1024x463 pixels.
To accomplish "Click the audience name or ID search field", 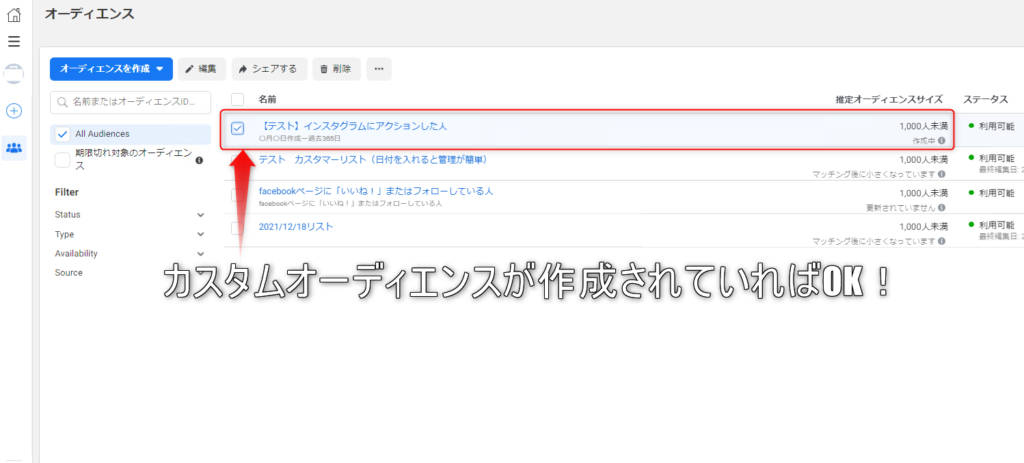I will [x=131, y=103].
